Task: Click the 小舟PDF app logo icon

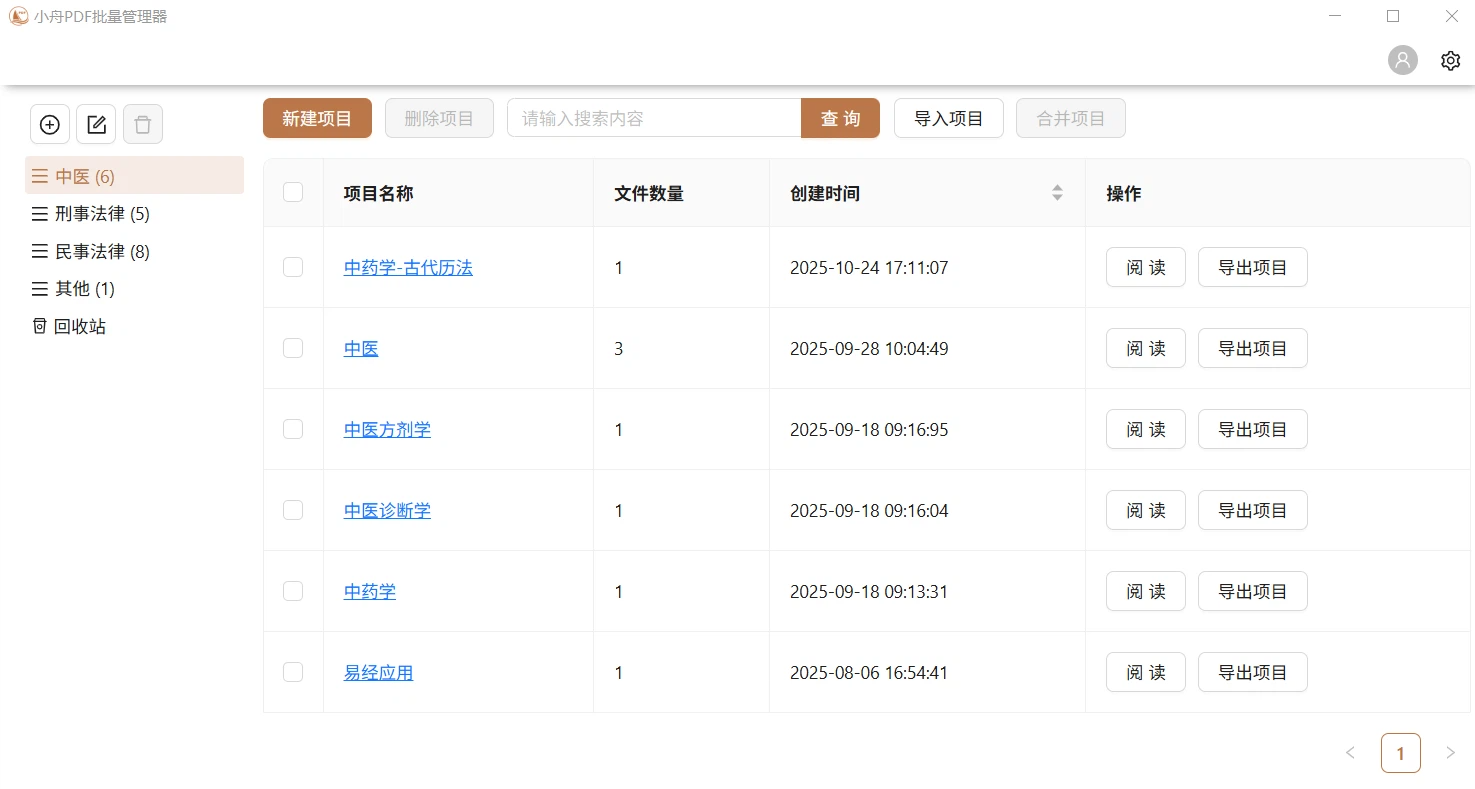Action: pyautogui.click(x=18, y=16)
